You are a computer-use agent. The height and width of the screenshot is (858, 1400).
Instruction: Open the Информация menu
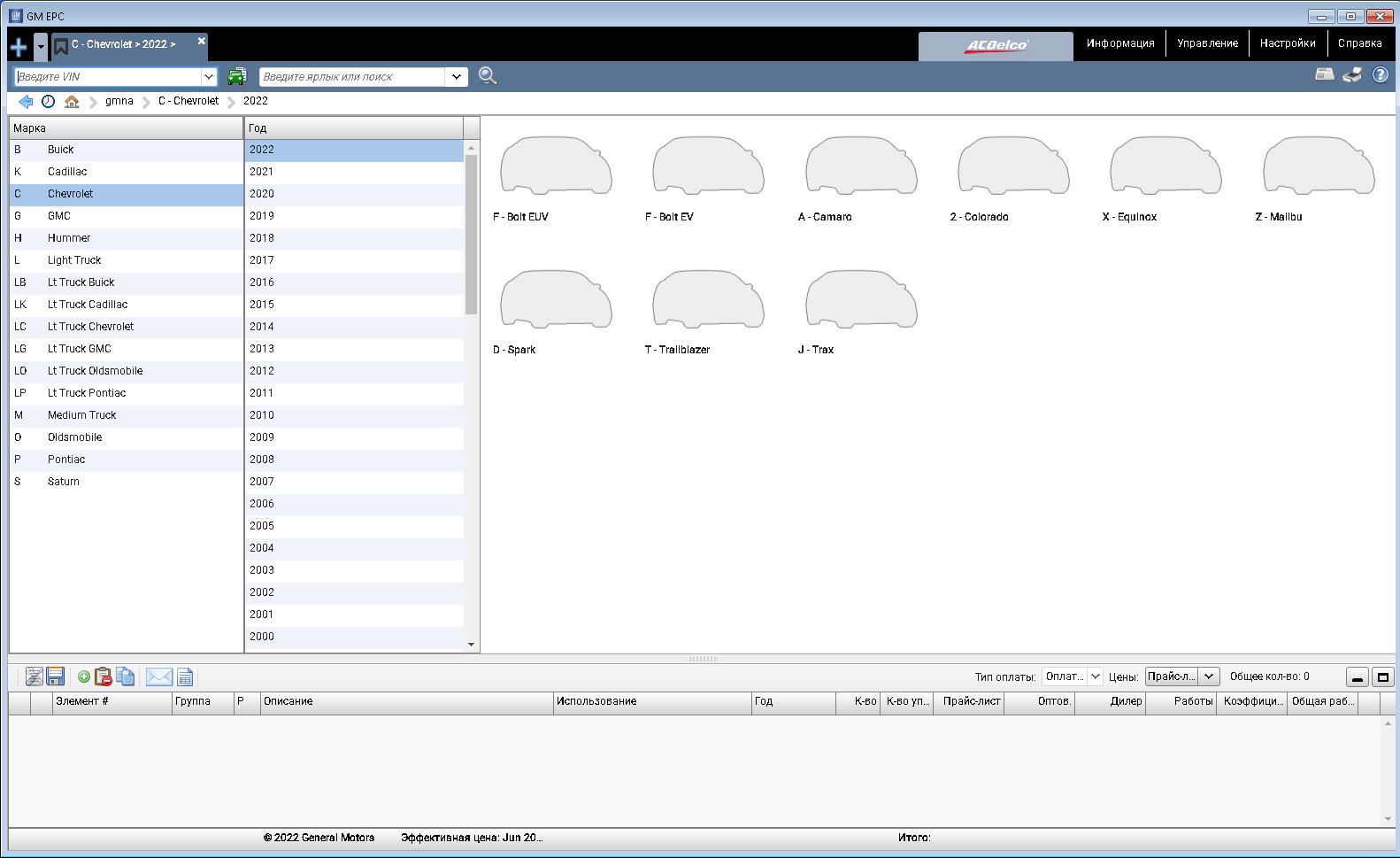coord(1119,43)
